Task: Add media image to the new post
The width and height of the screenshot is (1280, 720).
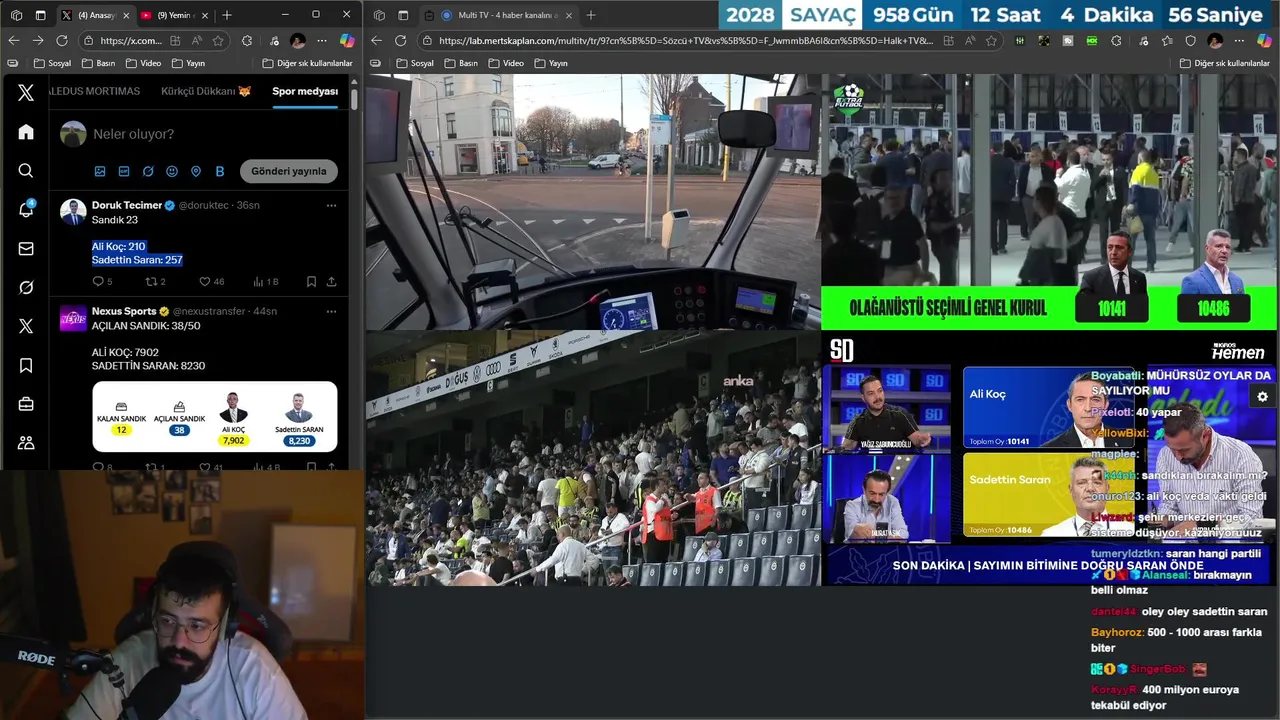Action: [100, 171]
